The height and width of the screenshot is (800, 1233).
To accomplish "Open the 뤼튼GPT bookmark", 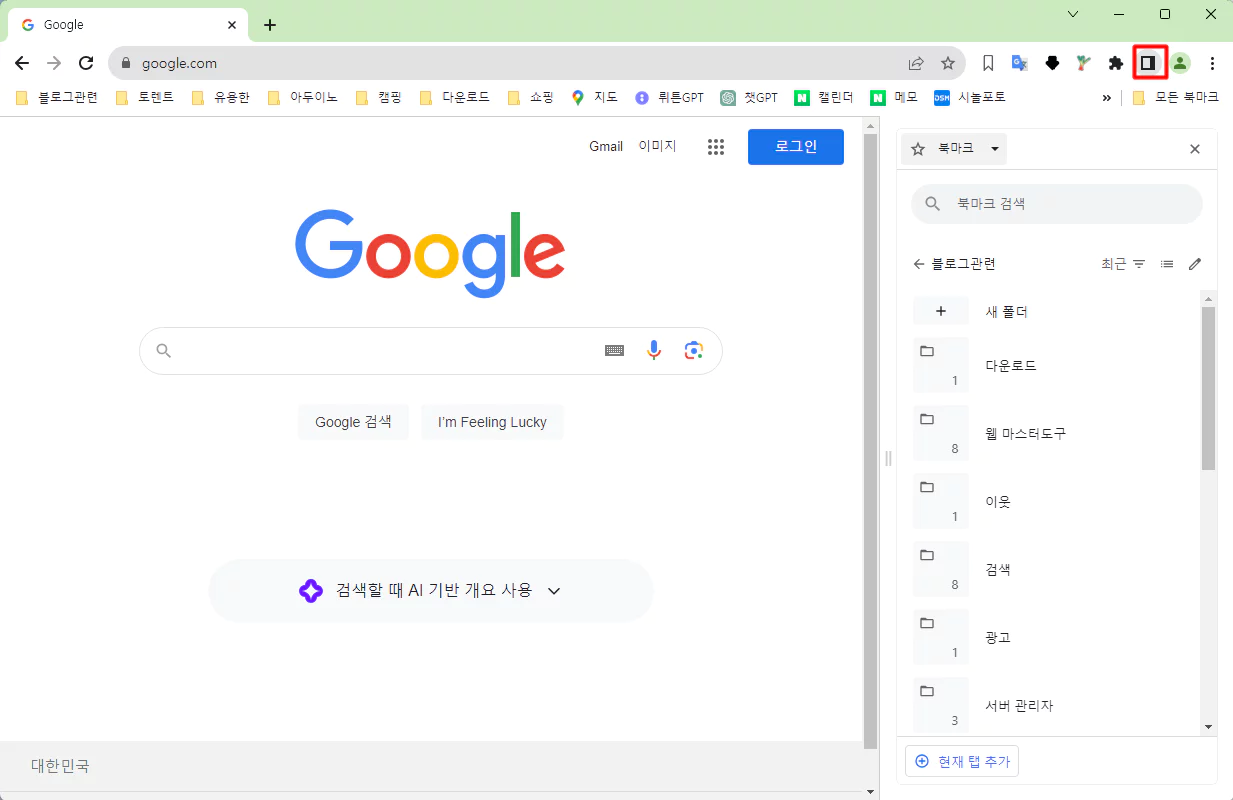I will (x=669, y=97).
